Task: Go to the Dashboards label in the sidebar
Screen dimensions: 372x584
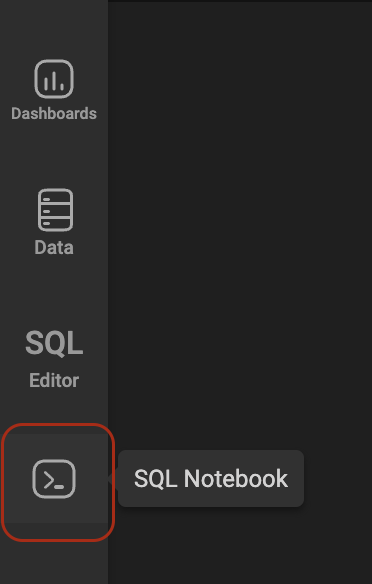Action: [x=54, y=113]
